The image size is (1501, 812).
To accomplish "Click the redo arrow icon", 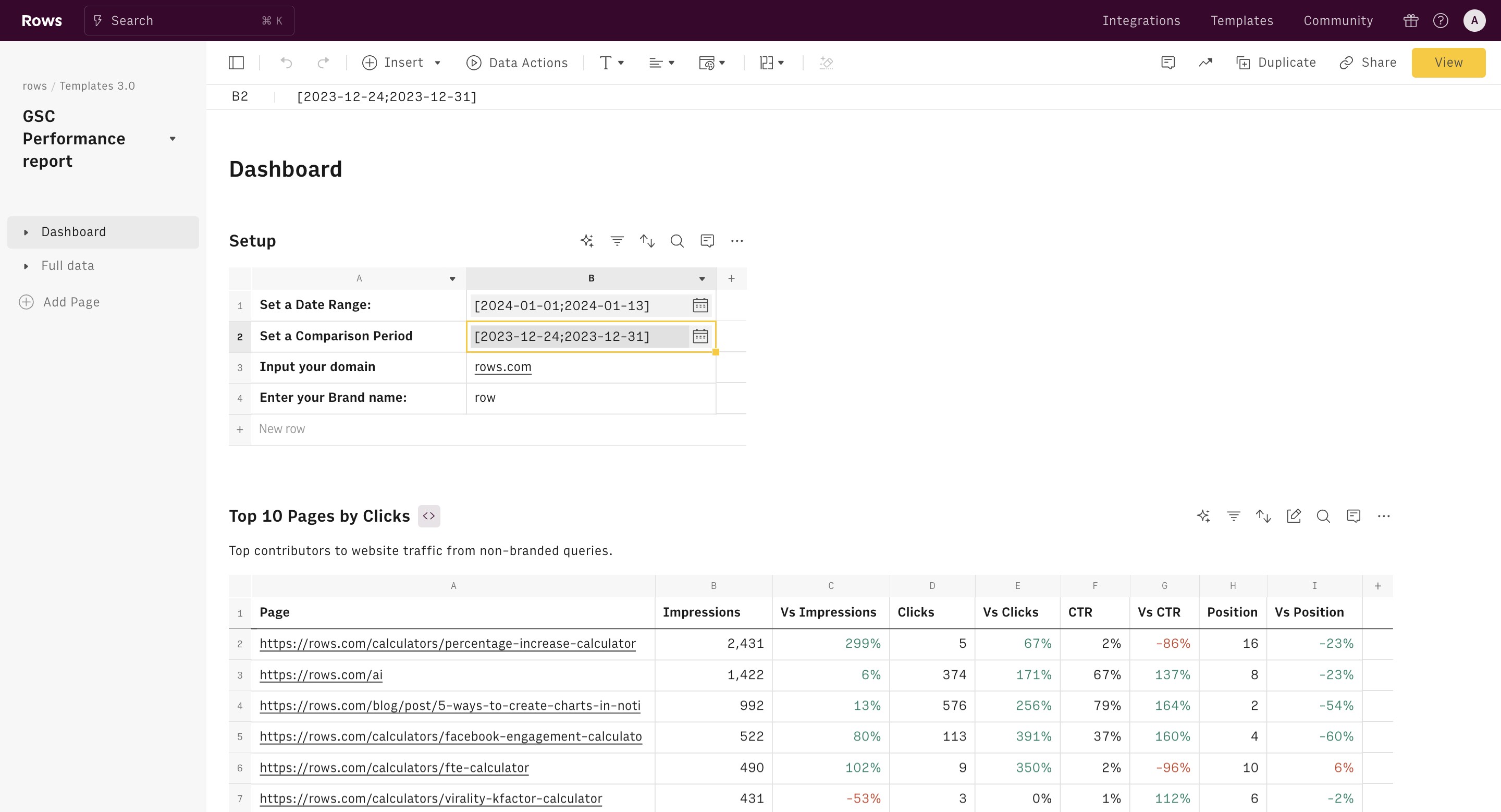I will pyautogui.click(x=323, y=63).
